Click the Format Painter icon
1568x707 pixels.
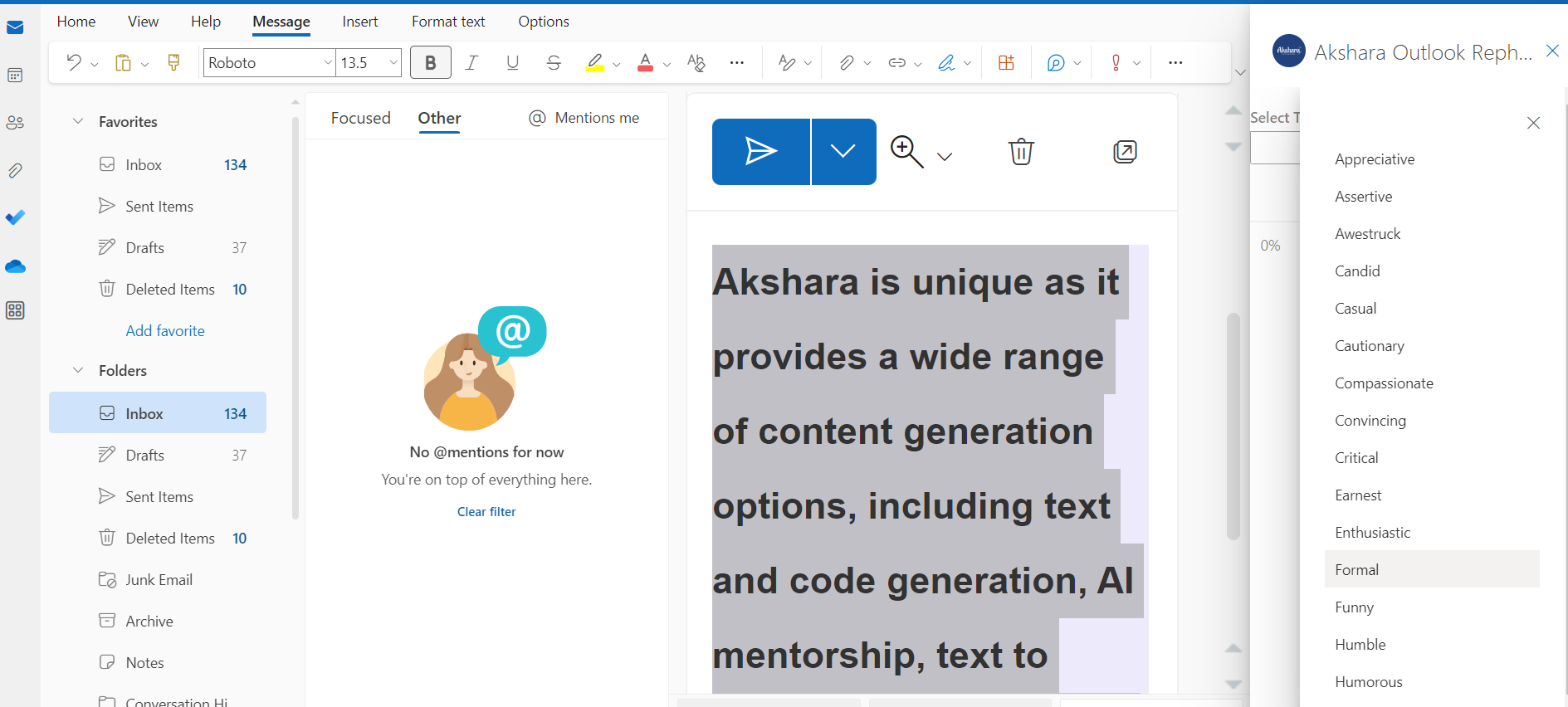(174, 63)
